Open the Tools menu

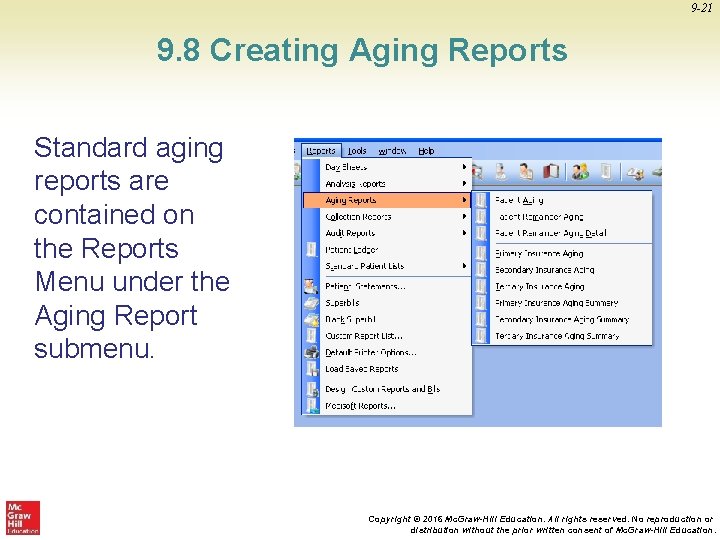pyautogui.click(x=357, y=151)
